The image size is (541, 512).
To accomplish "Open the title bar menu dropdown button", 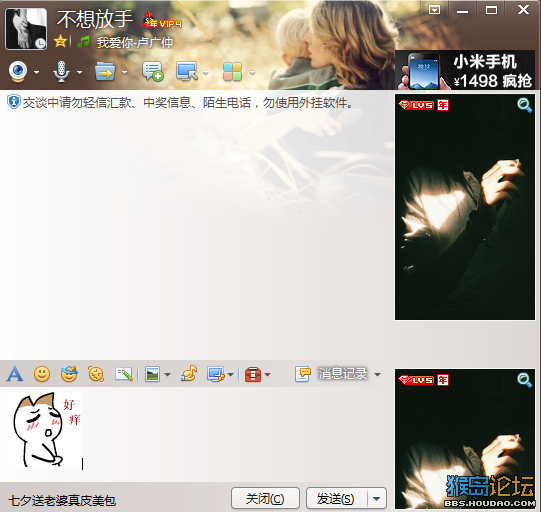I will tap(434, 10).
